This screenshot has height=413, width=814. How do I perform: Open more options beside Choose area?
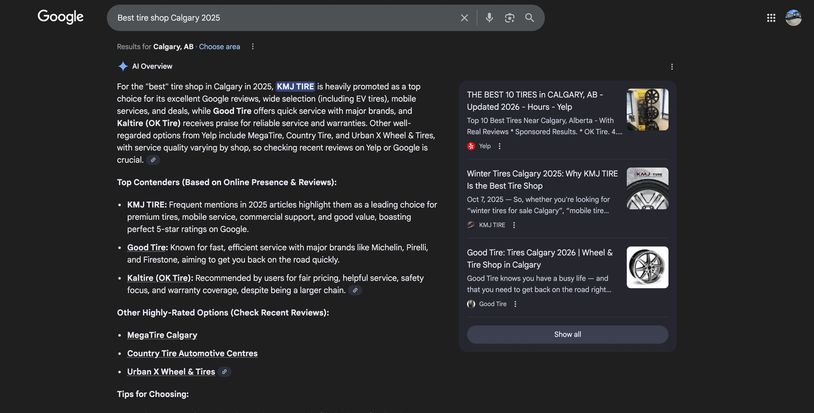[x=253, y=47]
